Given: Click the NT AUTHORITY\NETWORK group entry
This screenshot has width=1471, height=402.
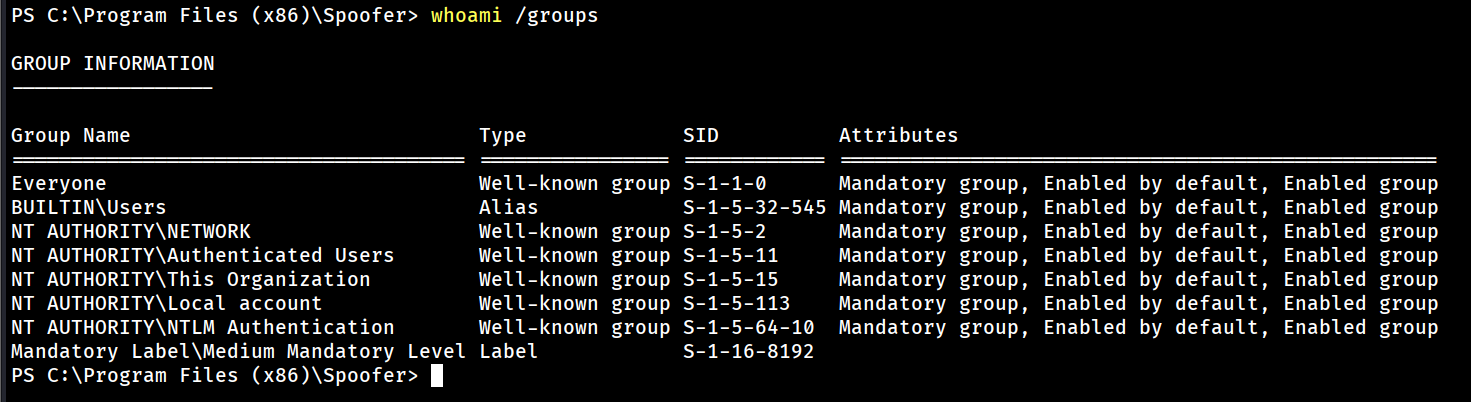Looking at the screenshot, I should coord(131,232).
